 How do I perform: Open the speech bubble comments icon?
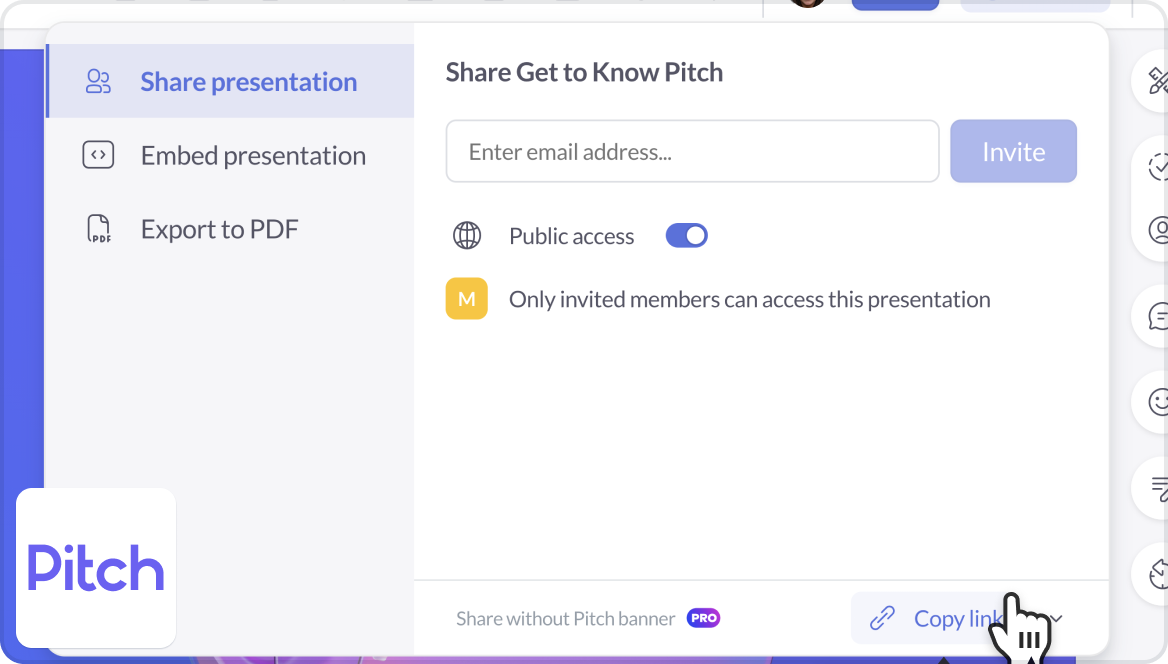[1157, 316]
